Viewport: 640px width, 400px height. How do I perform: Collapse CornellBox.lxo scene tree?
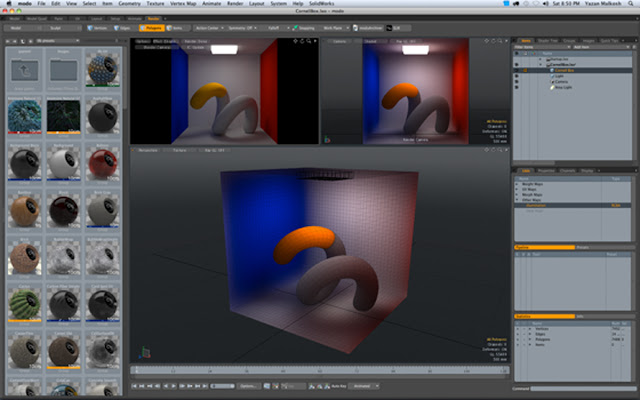click(x=541, y=64)
